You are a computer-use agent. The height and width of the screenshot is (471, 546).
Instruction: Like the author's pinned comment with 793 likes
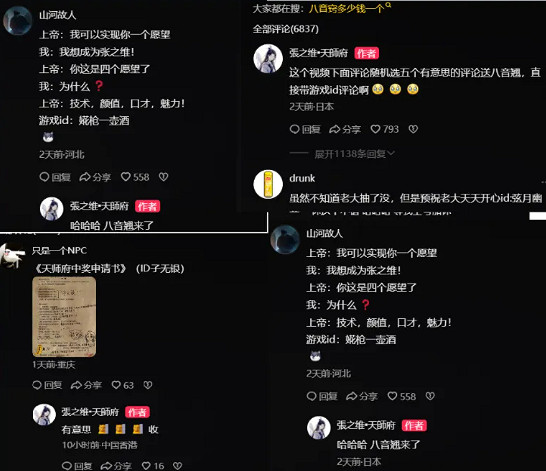(x=384, y=129)
